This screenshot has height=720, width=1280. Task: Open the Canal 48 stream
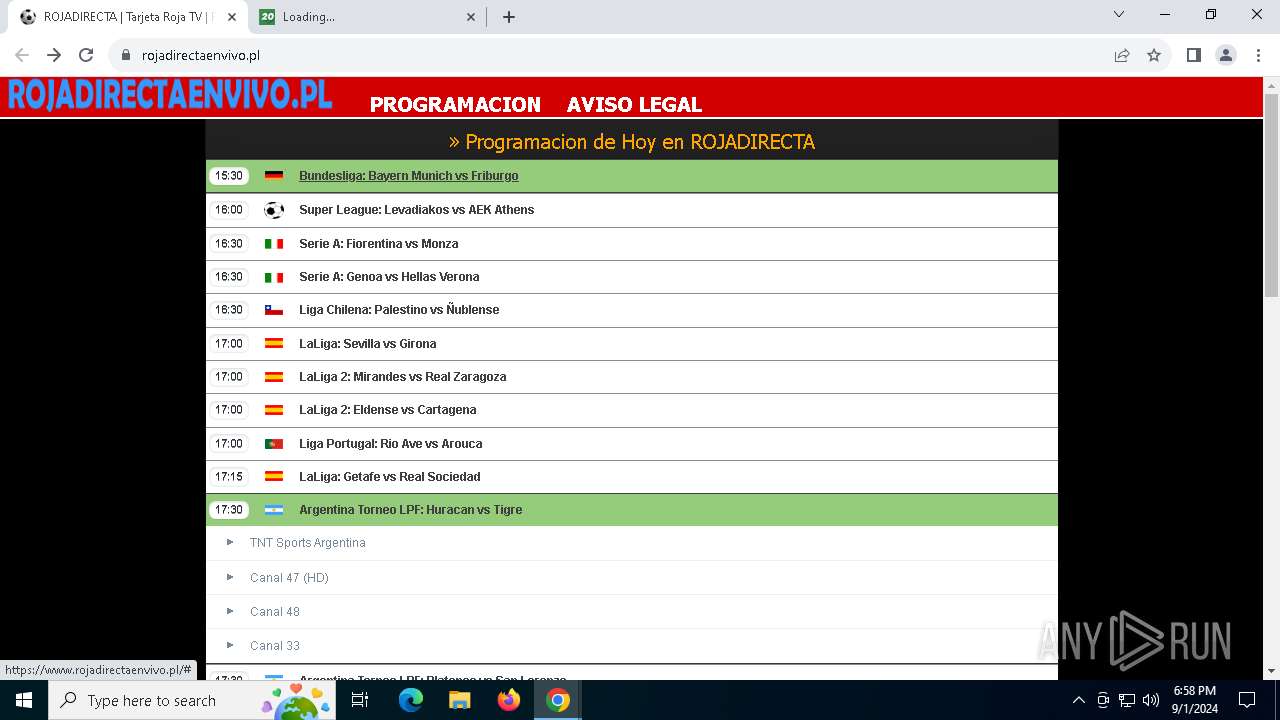275,612
